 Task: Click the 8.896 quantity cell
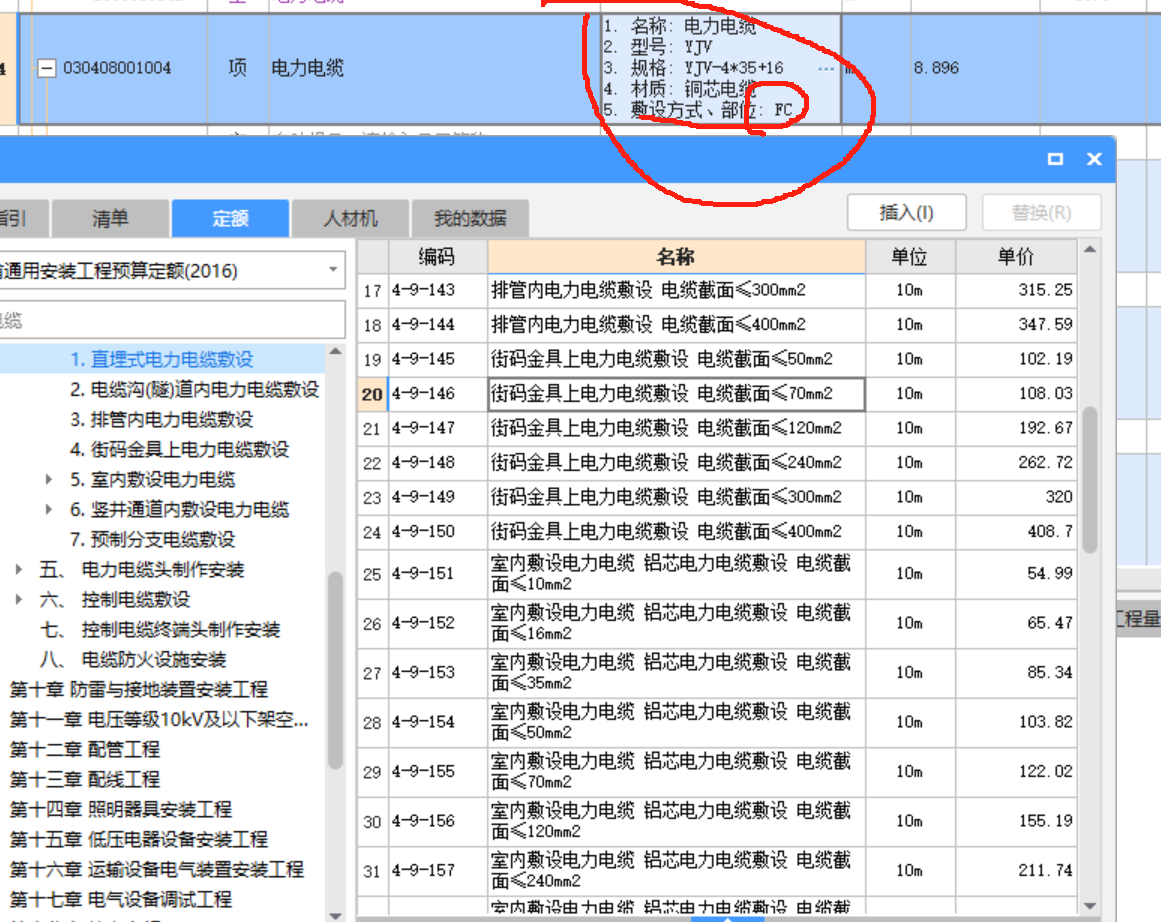pos(975,68)
